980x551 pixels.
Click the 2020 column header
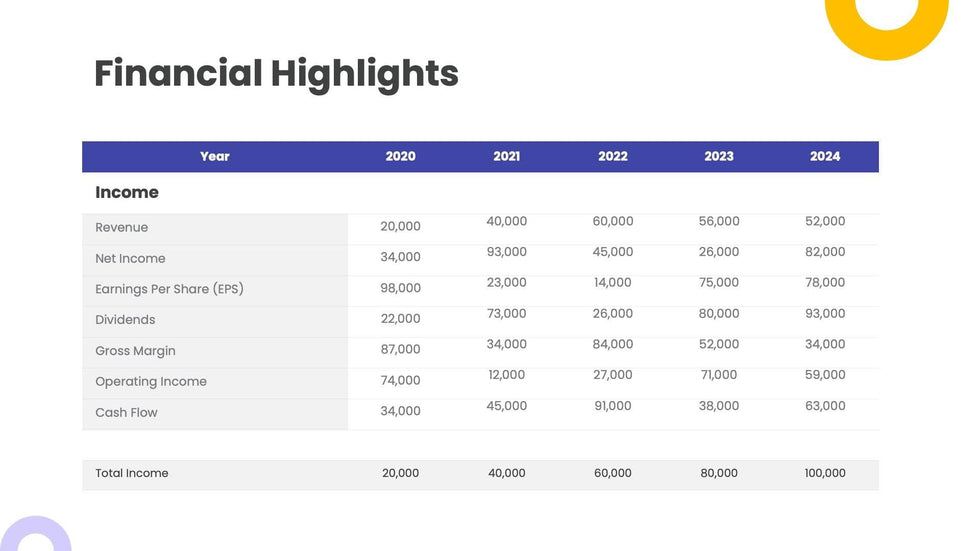point(400,156)
